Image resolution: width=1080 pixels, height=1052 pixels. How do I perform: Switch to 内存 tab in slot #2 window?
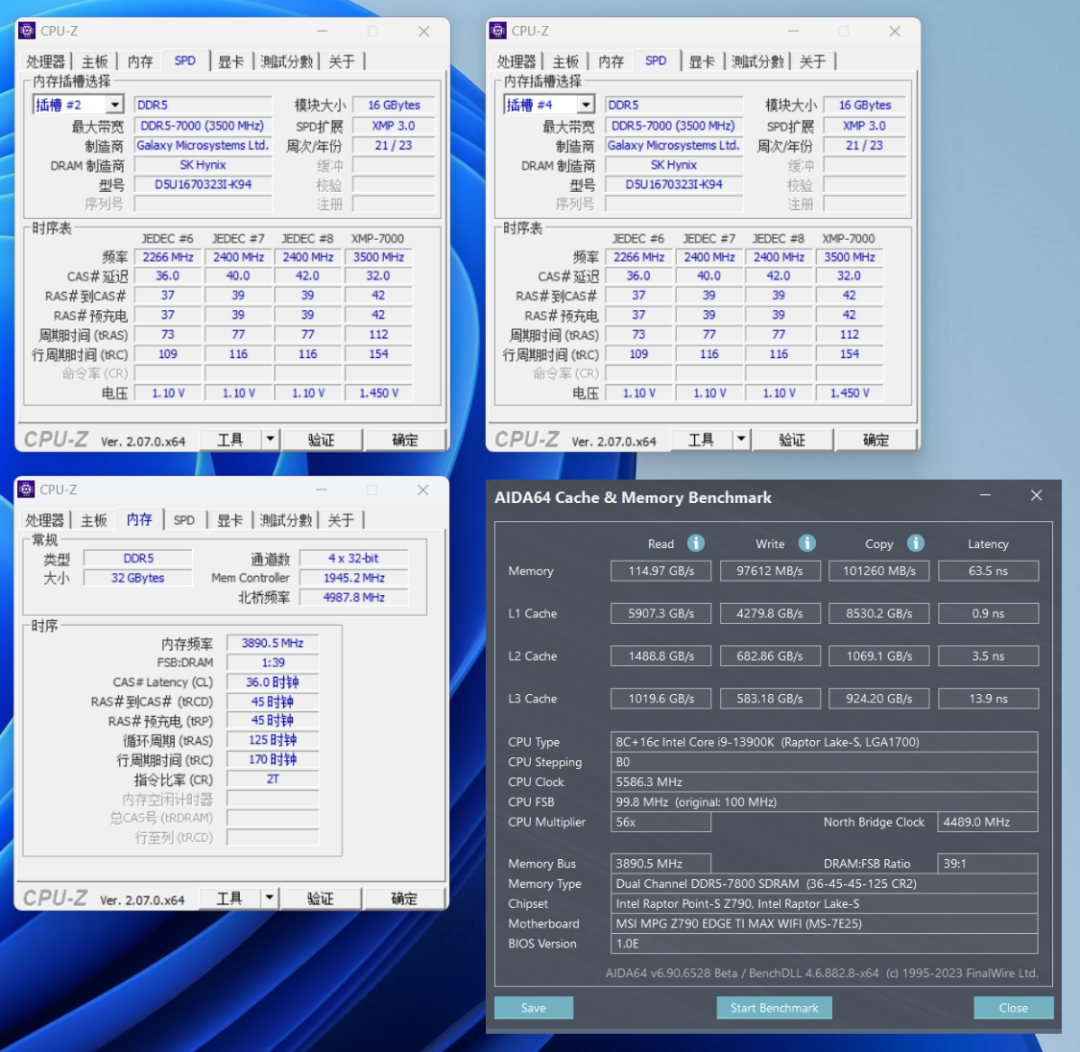tap(141, 61)
